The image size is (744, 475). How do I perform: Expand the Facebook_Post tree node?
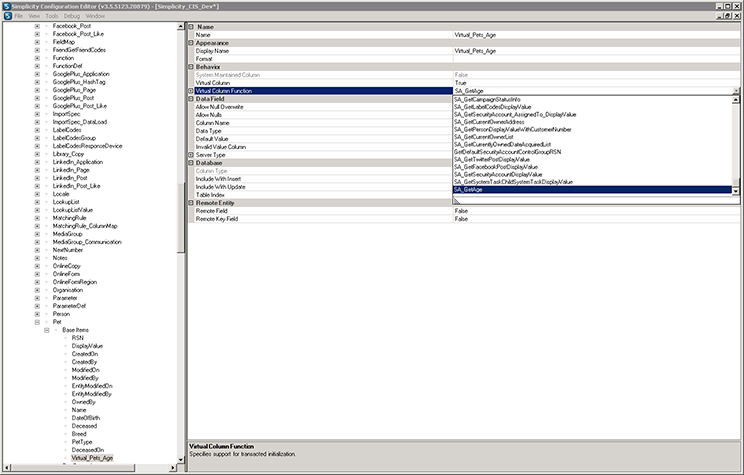37,26
